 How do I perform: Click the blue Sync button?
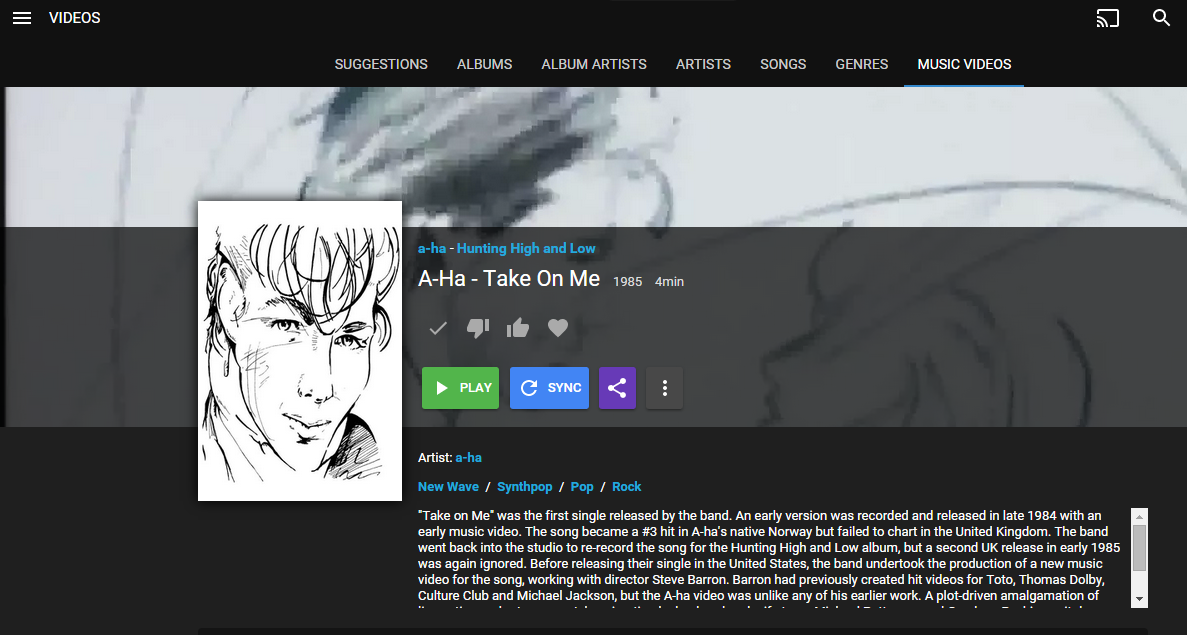550,388
